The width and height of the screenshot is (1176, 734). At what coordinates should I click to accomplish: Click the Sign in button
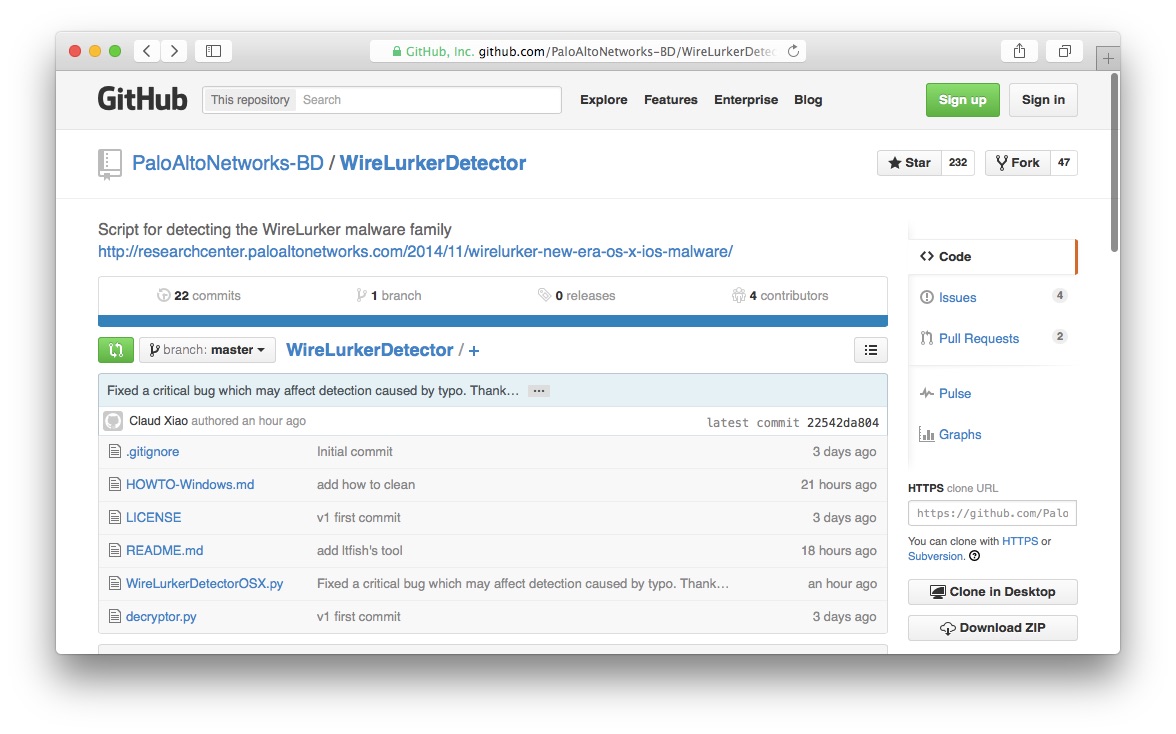point(1043,100)
